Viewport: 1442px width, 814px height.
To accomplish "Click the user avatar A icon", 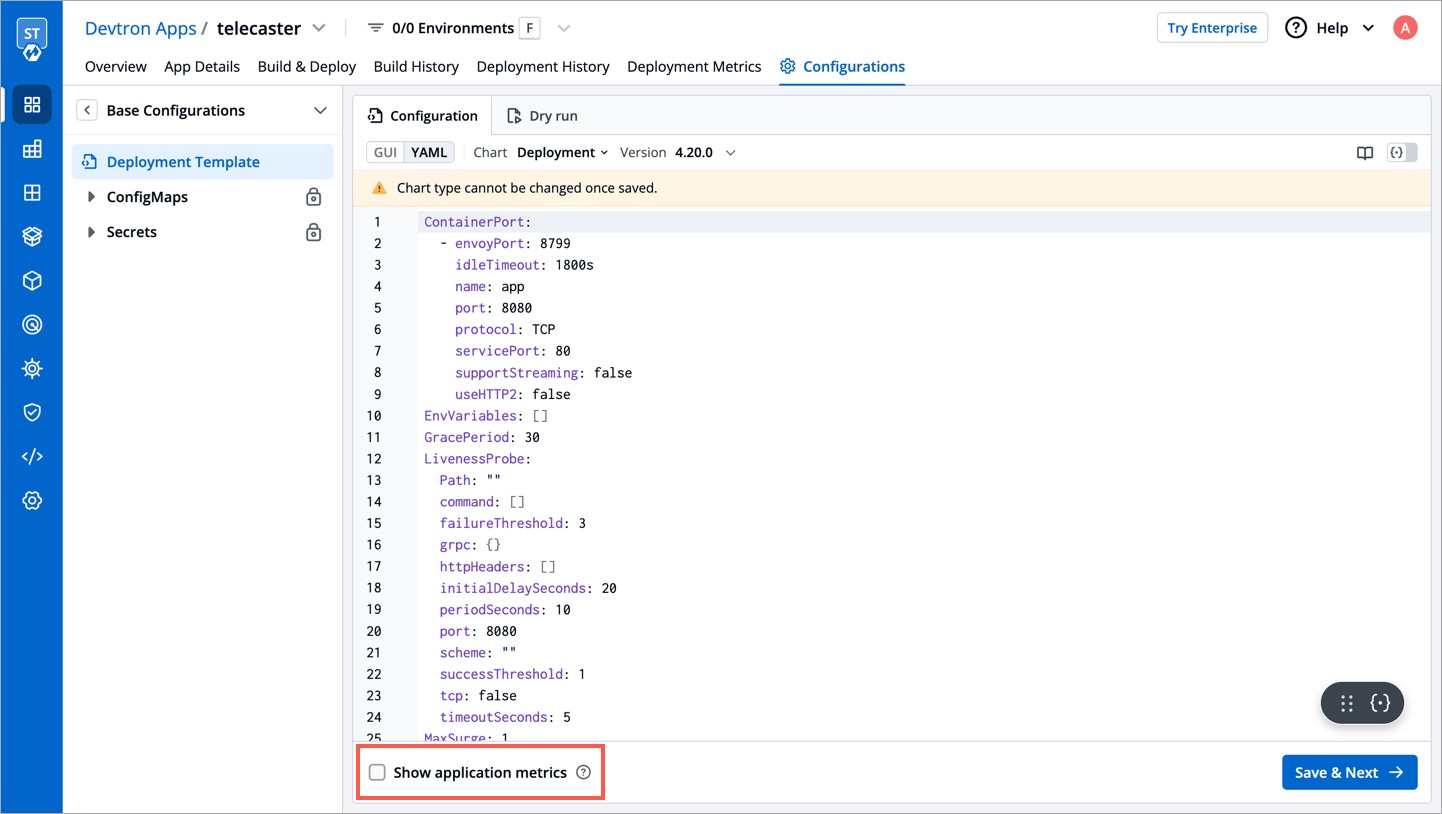I will [1405, 28].
